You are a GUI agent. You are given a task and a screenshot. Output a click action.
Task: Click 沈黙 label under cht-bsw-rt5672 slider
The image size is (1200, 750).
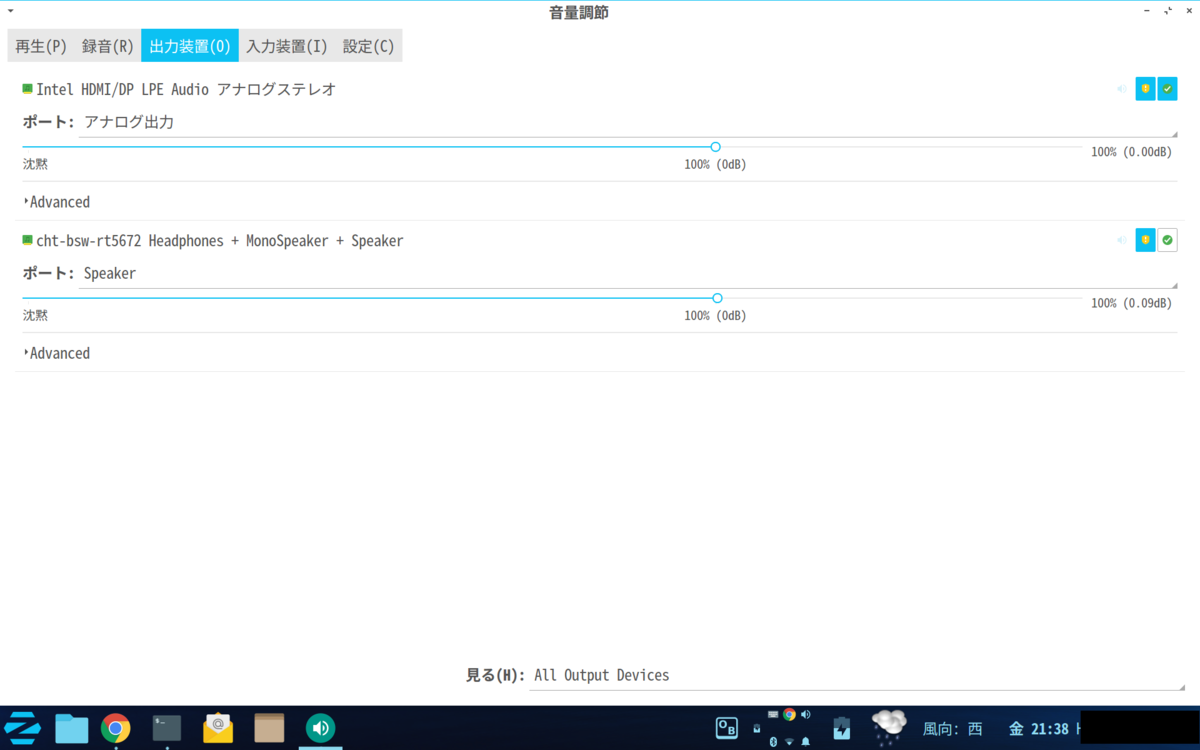coord(35,315)
